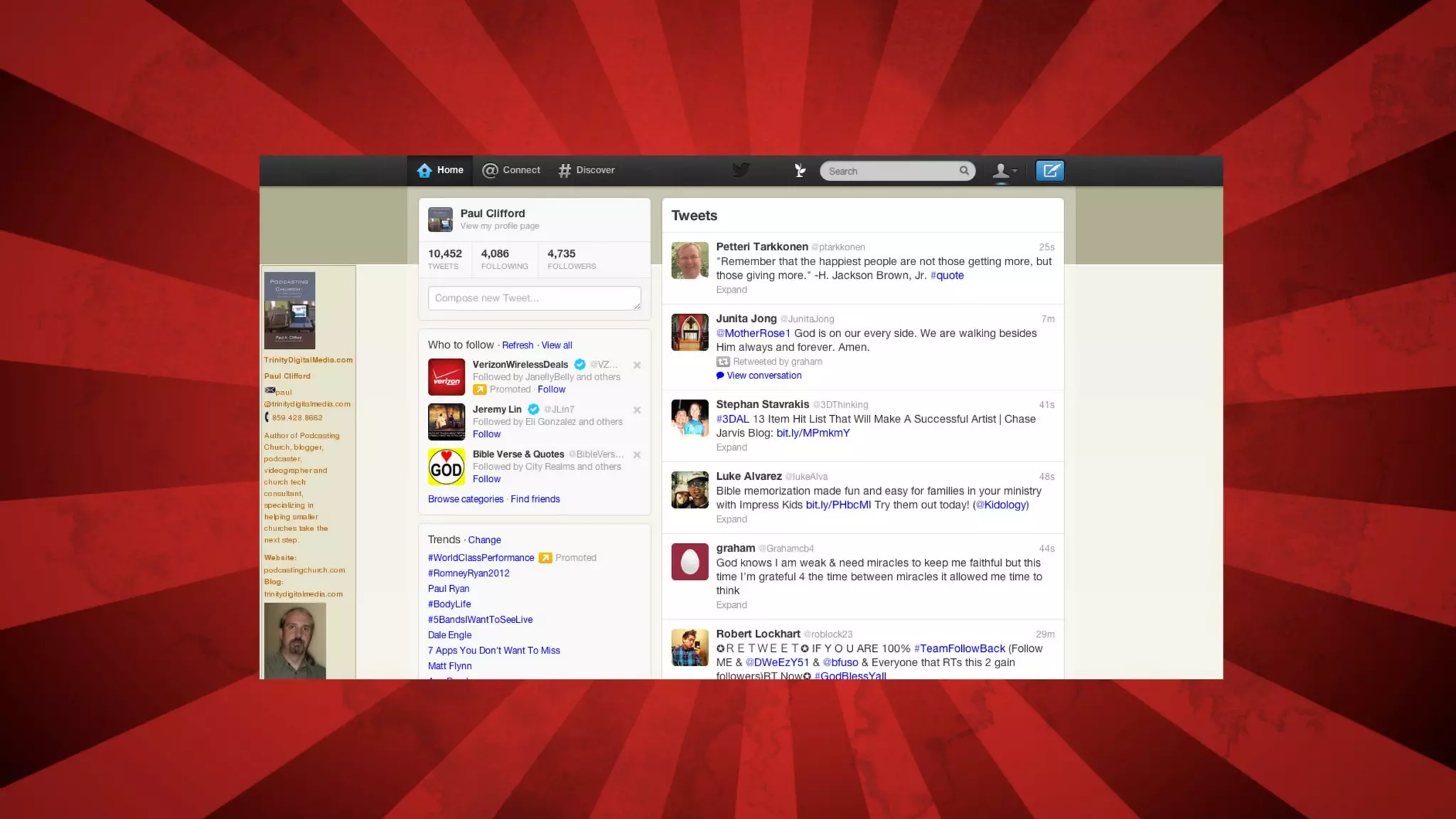The width and height of the screenshot is (1456, 819).
Task: Follow Jeremy Lin
Action: pos(486,434)
